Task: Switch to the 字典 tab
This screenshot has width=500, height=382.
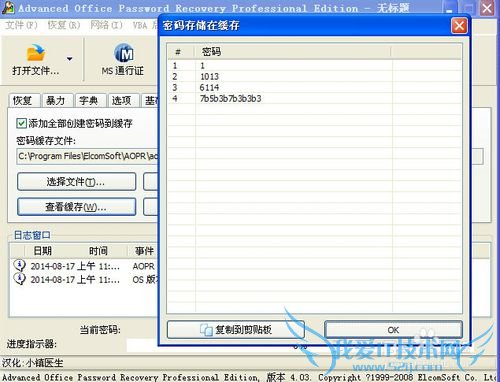Action: click(89, 100)
